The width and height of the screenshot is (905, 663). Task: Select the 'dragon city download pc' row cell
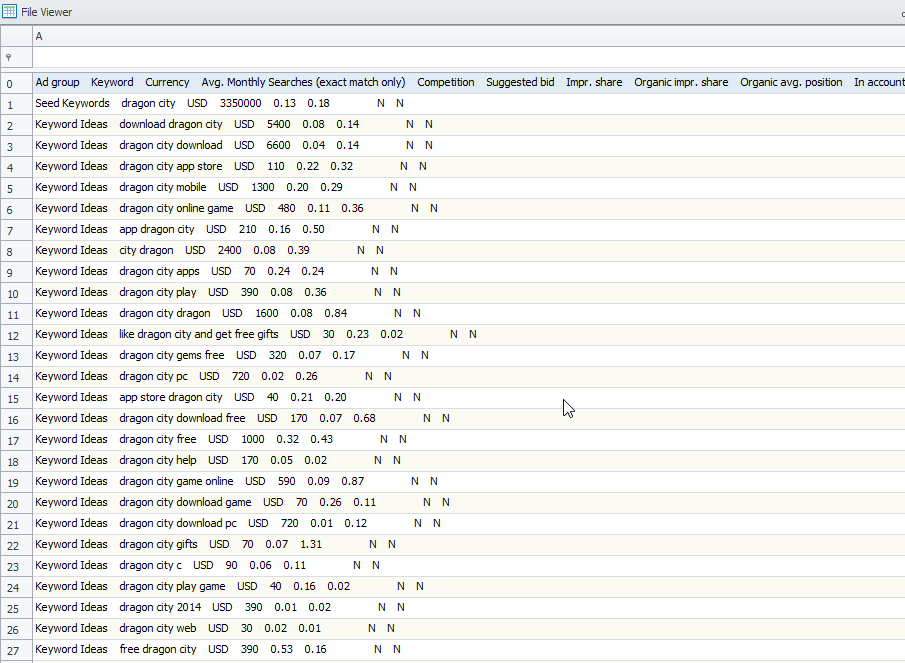pos(469,523)
